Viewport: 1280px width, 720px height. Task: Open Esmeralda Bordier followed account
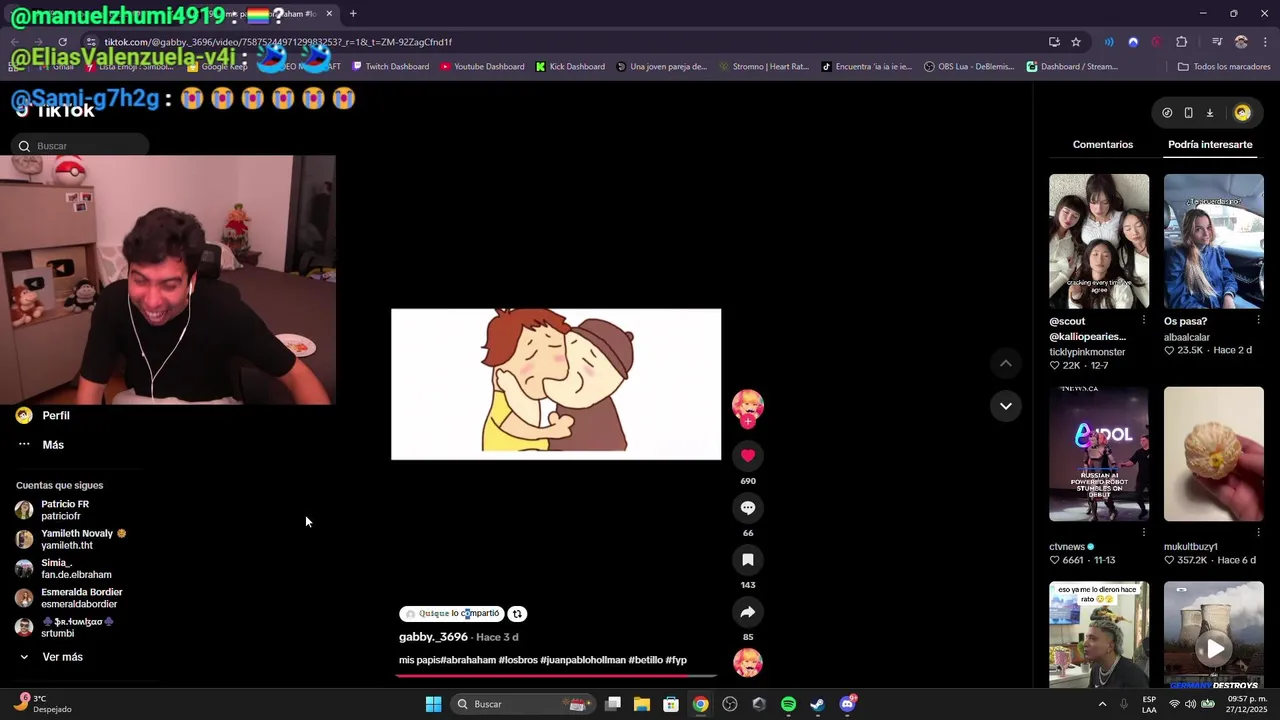[69, 598]
